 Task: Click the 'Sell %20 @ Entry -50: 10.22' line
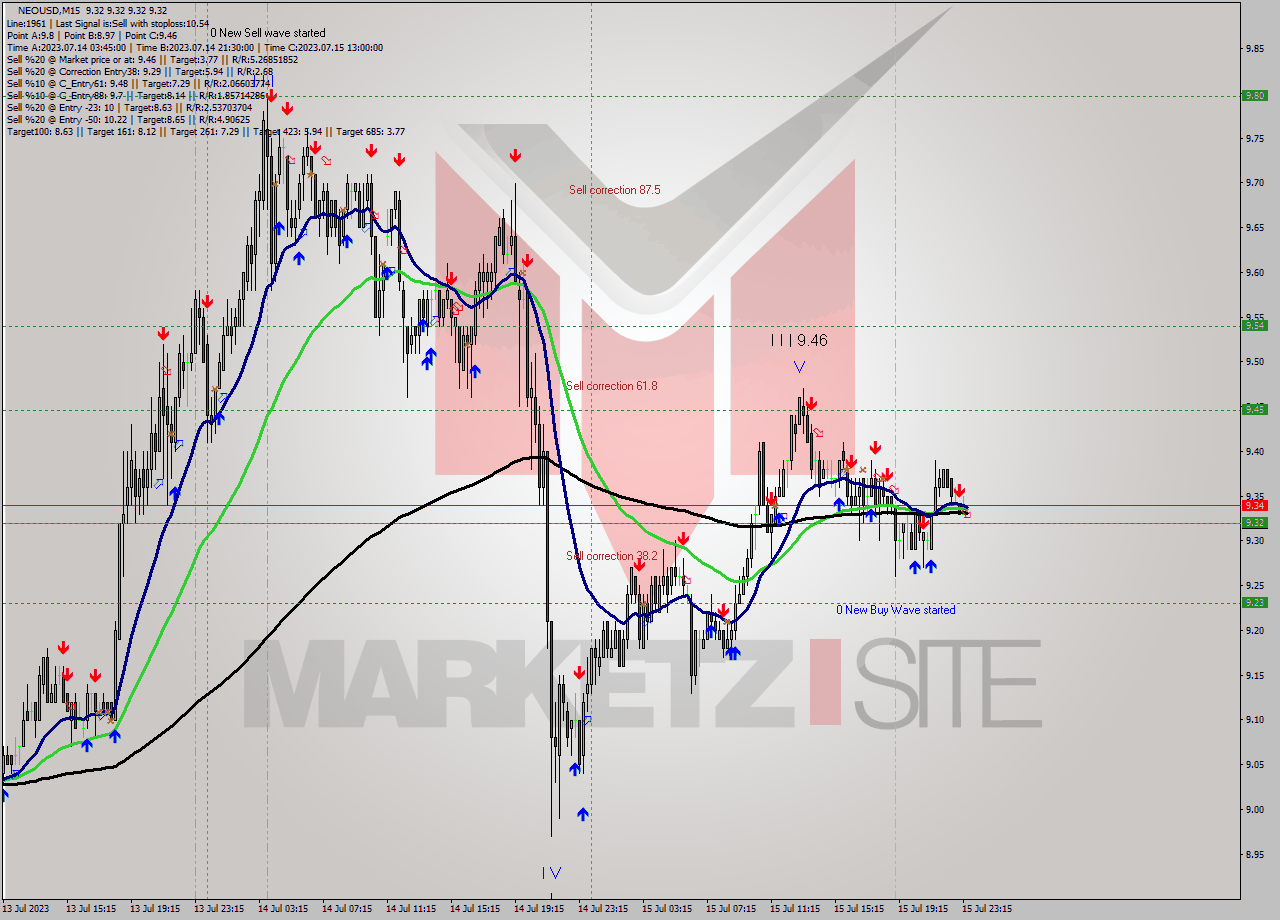pyautogui.click(x=128, y=119)
